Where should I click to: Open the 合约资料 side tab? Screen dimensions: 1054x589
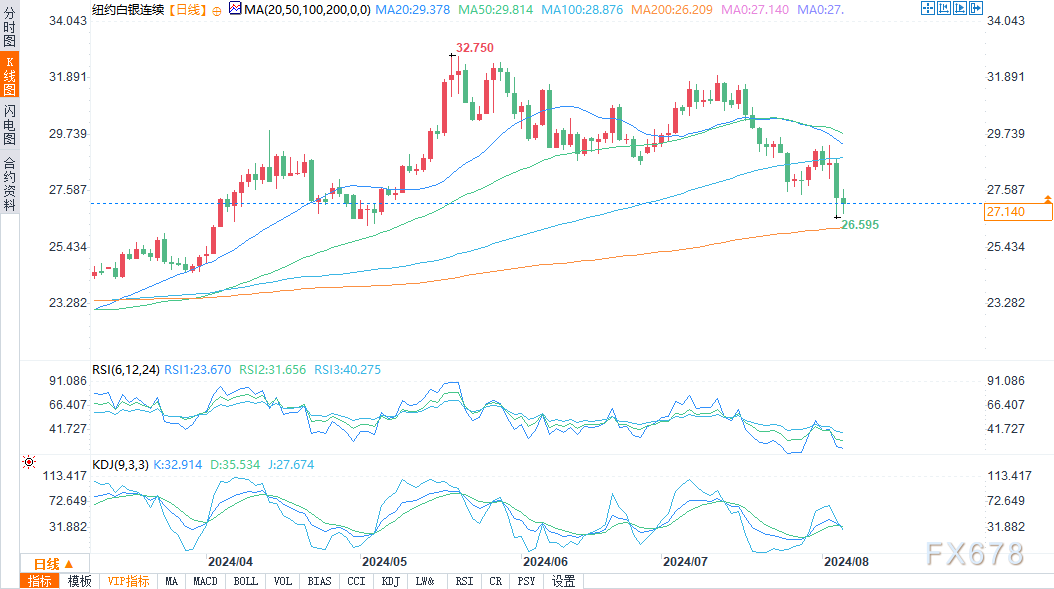tap(9, 183)
